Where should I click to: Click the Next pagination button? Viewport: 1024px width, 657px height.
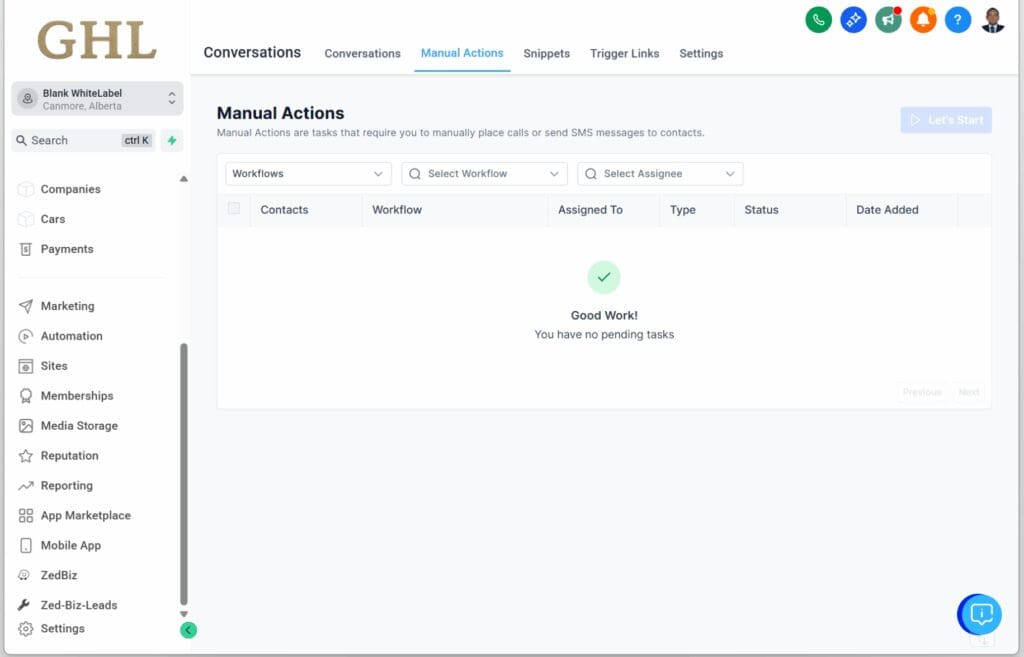pyautogui.click(x=968, y=392)
